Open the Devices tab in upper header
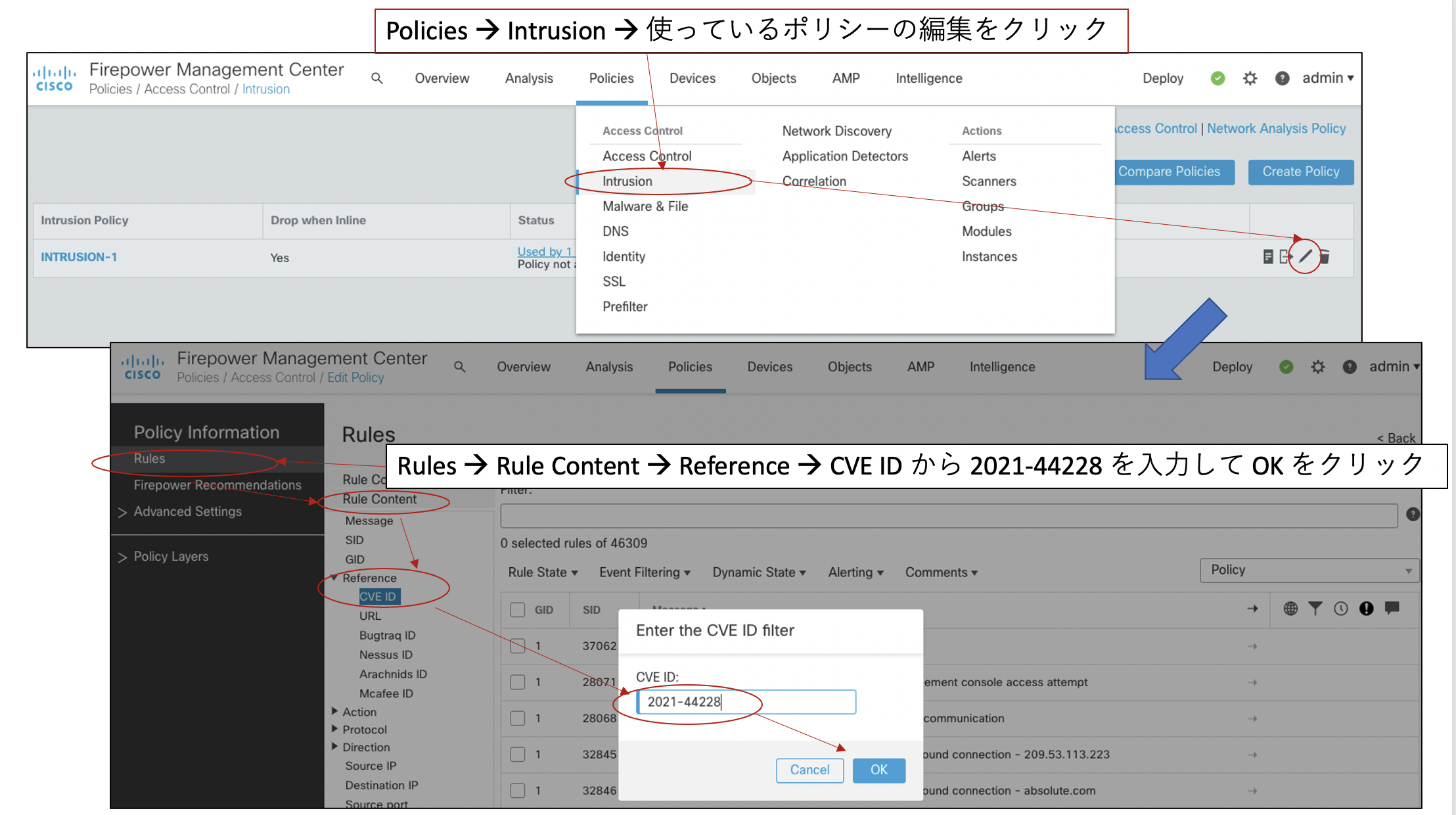 692,78
